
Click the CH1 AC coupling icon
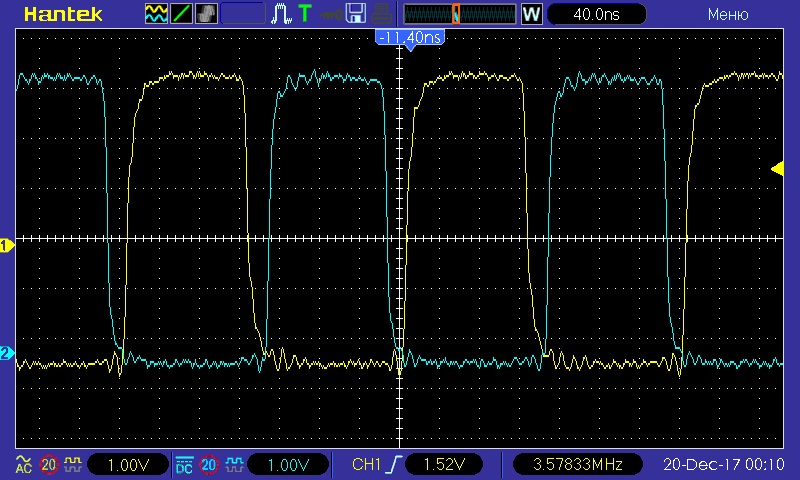pyautogui.click(x=23, y=464)
